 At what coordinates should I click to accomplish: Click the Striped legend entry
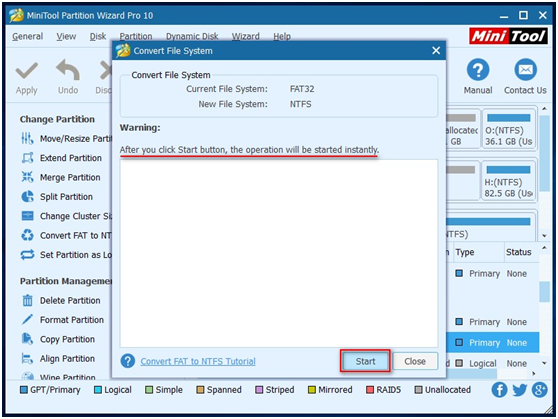275,390
